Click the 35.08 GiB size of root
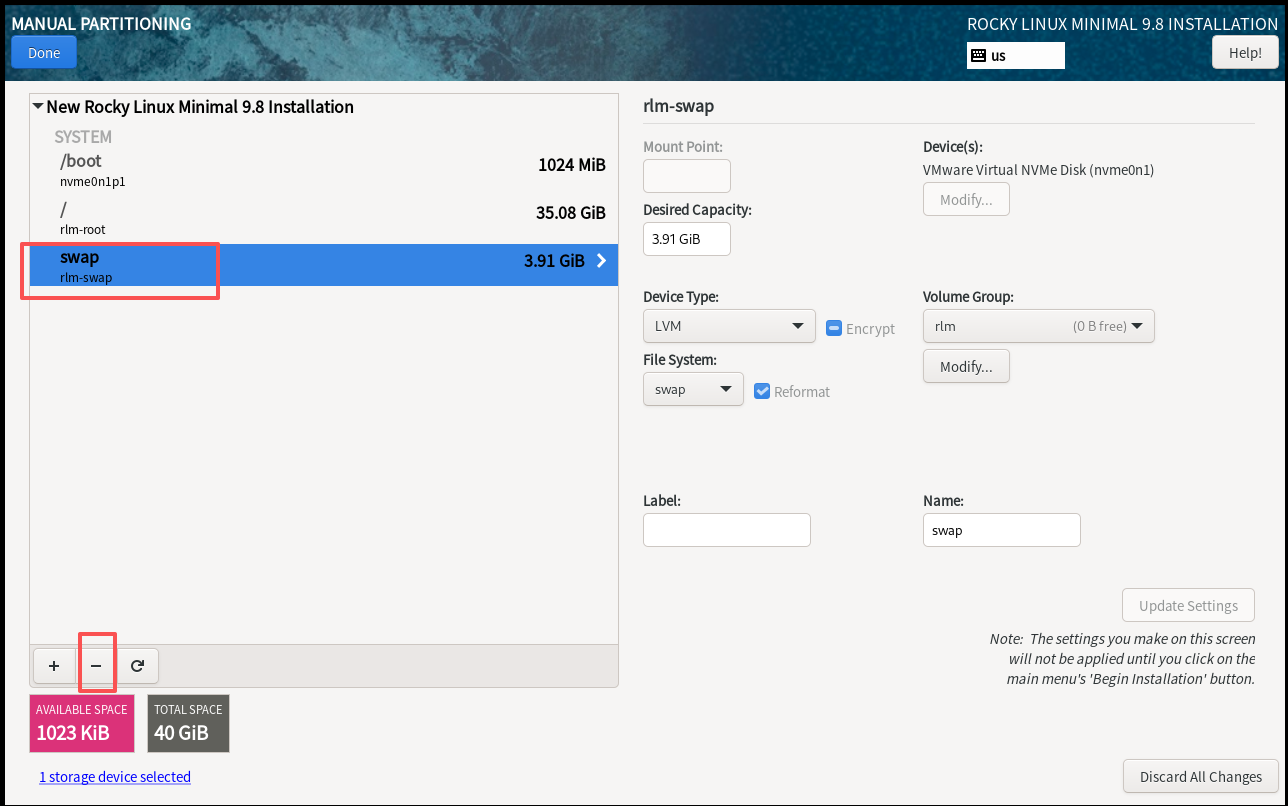 point(571,212)
